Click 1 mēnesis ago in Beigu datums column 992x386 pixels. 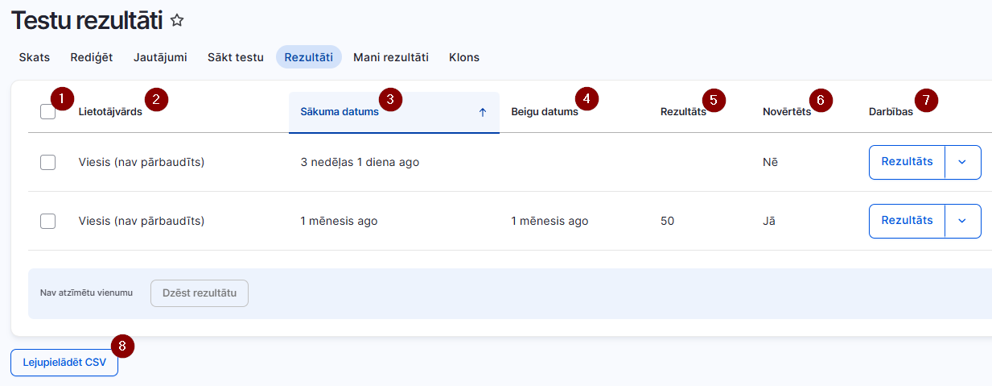tap(550, 221)
